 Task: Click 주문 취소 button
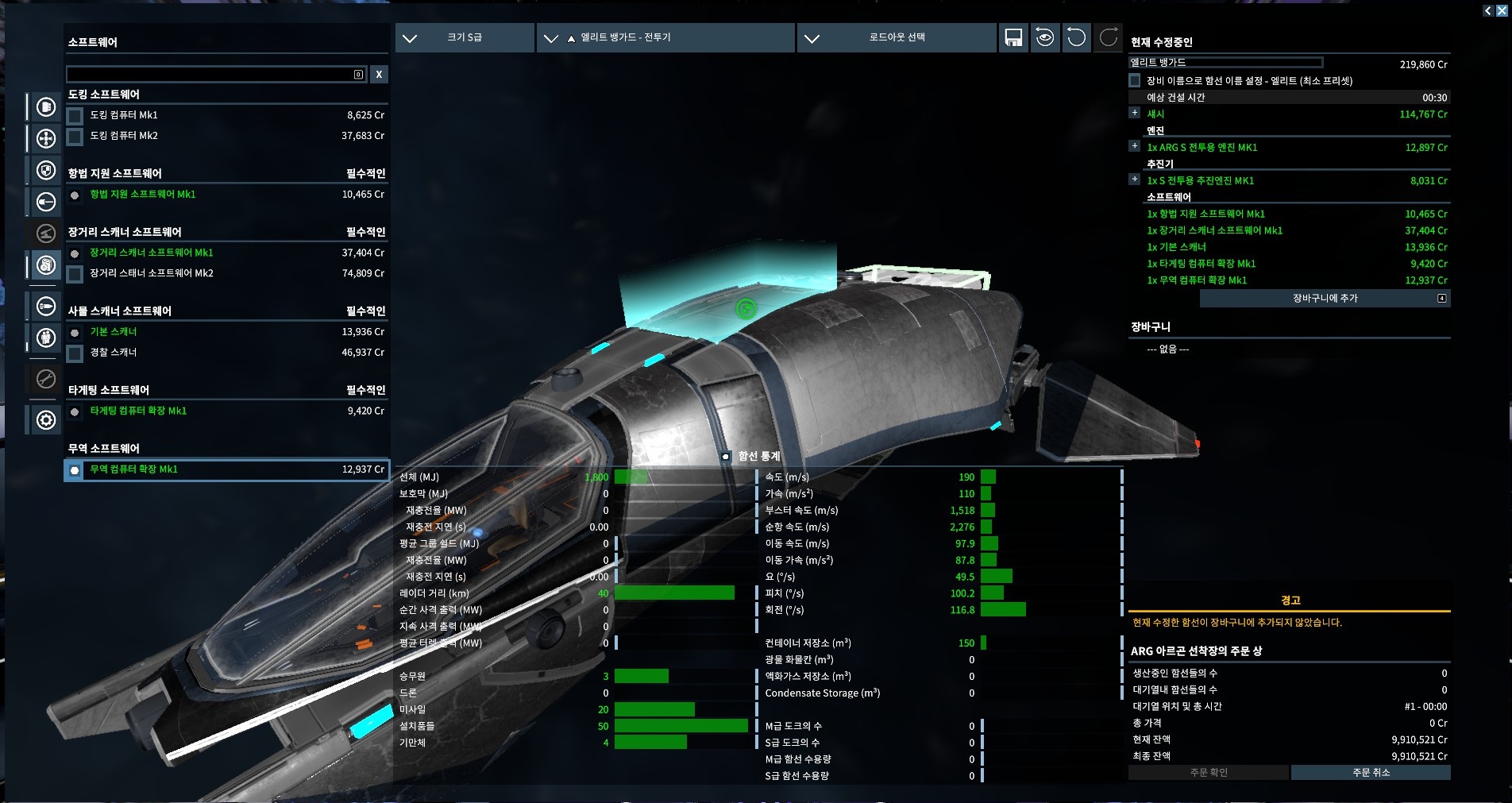[1371, 772]
